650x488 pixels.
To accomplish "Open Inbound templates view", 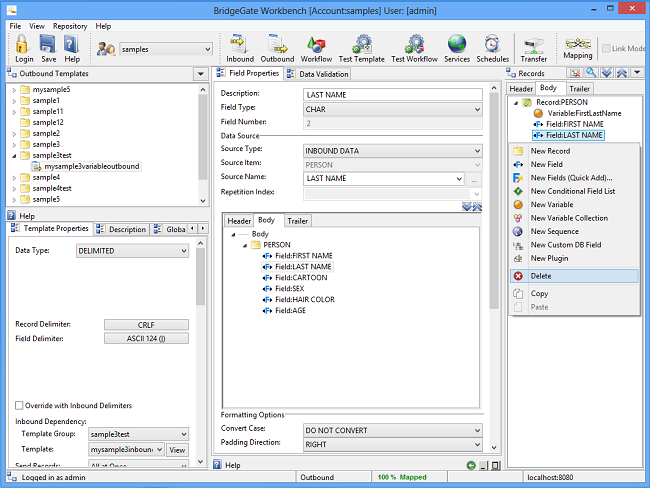I will pyautogui.click(x=240, y=49).
